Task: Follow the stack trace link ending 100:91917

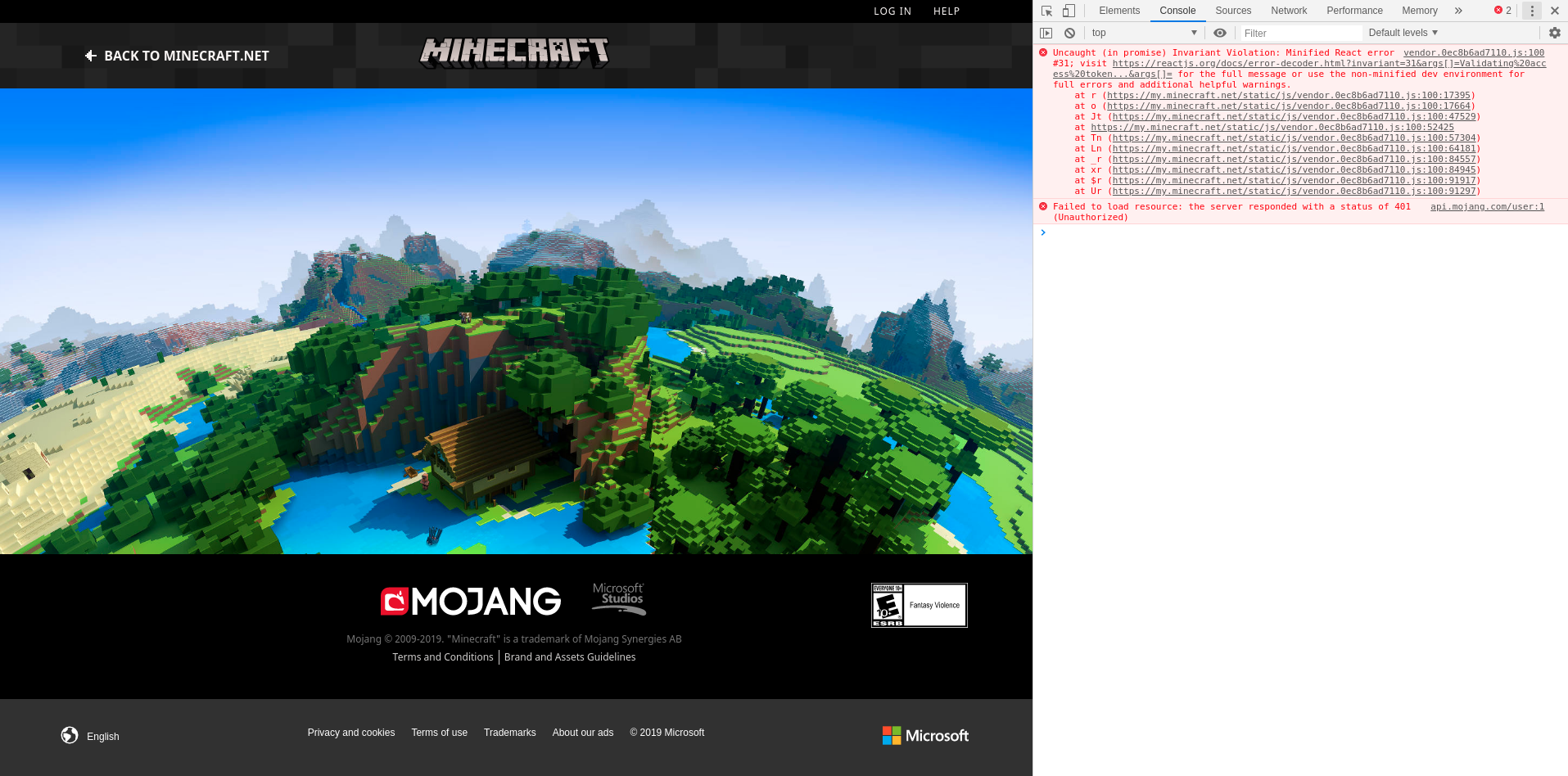Action: point(1294,181)
